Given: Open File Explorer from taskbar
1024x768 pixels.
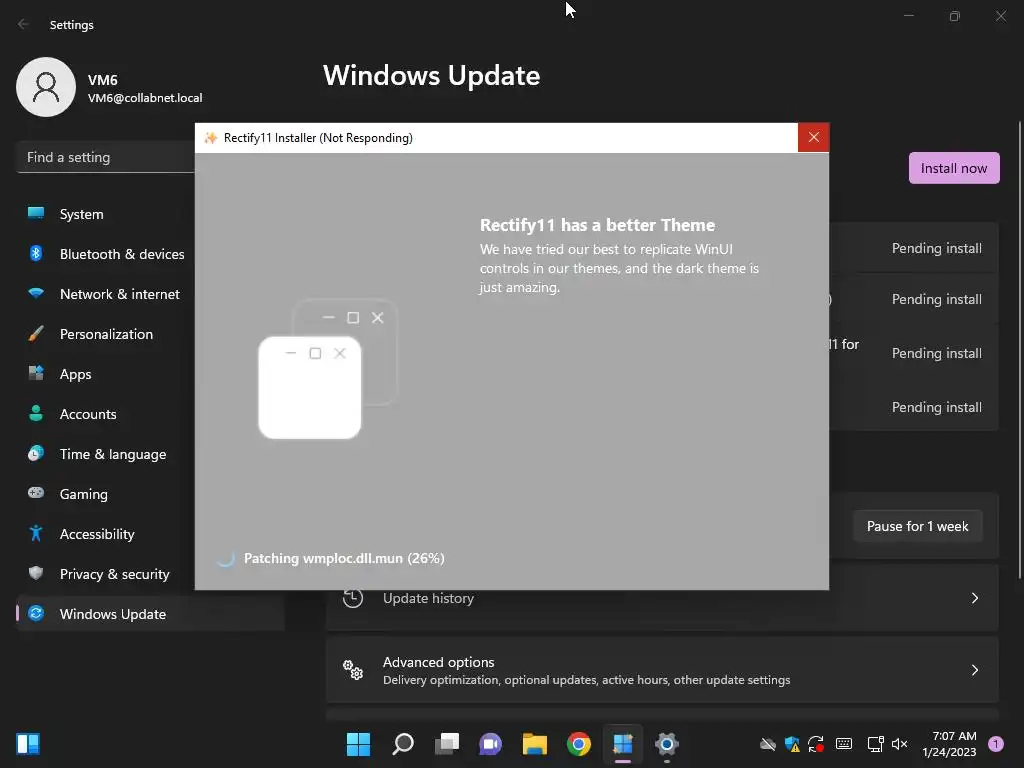Looking at the screenshot, I should tap(535, 744).
